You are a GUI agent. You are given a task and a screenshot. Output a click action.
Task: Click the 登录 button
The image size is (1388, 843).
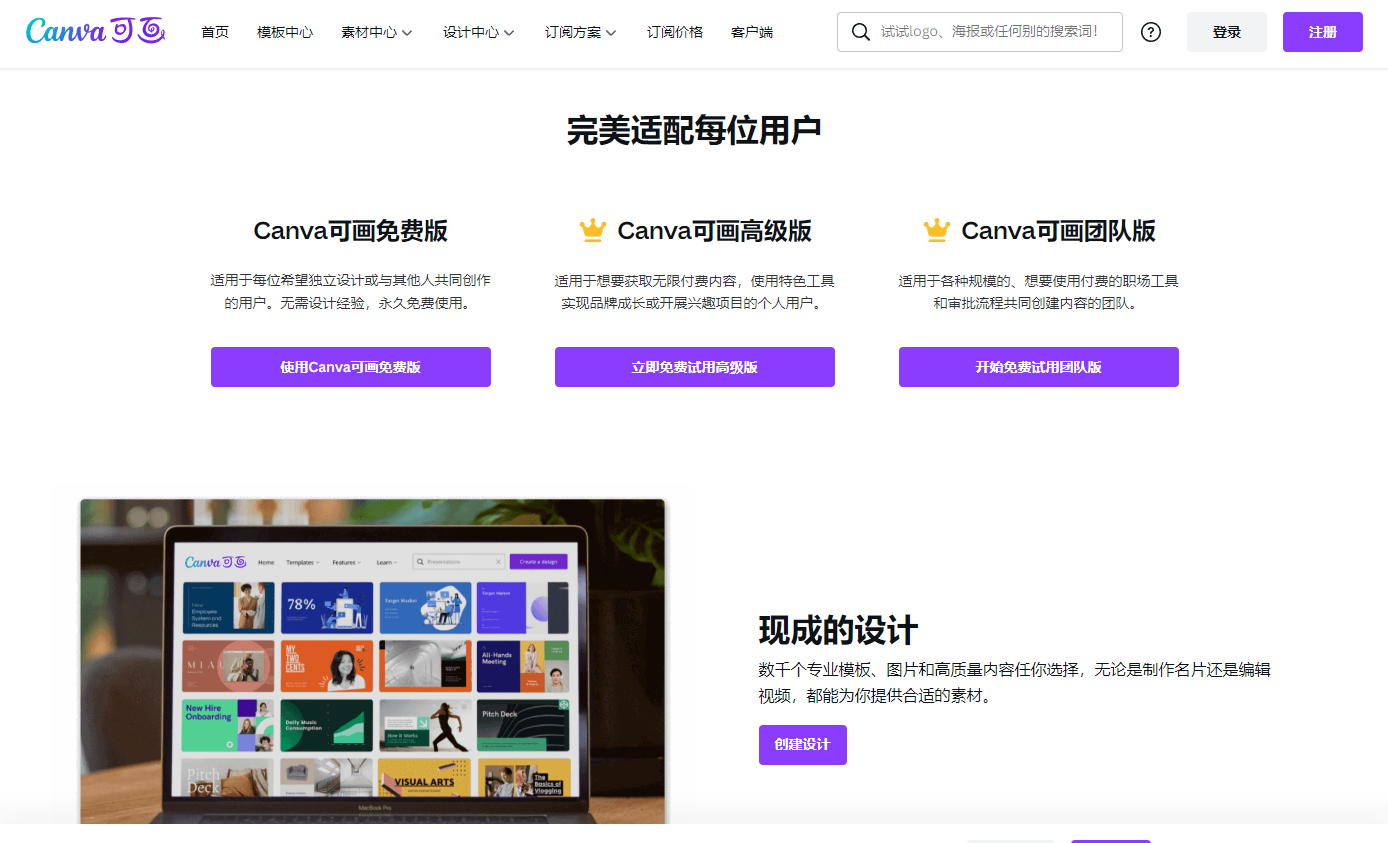(1227, 32)
